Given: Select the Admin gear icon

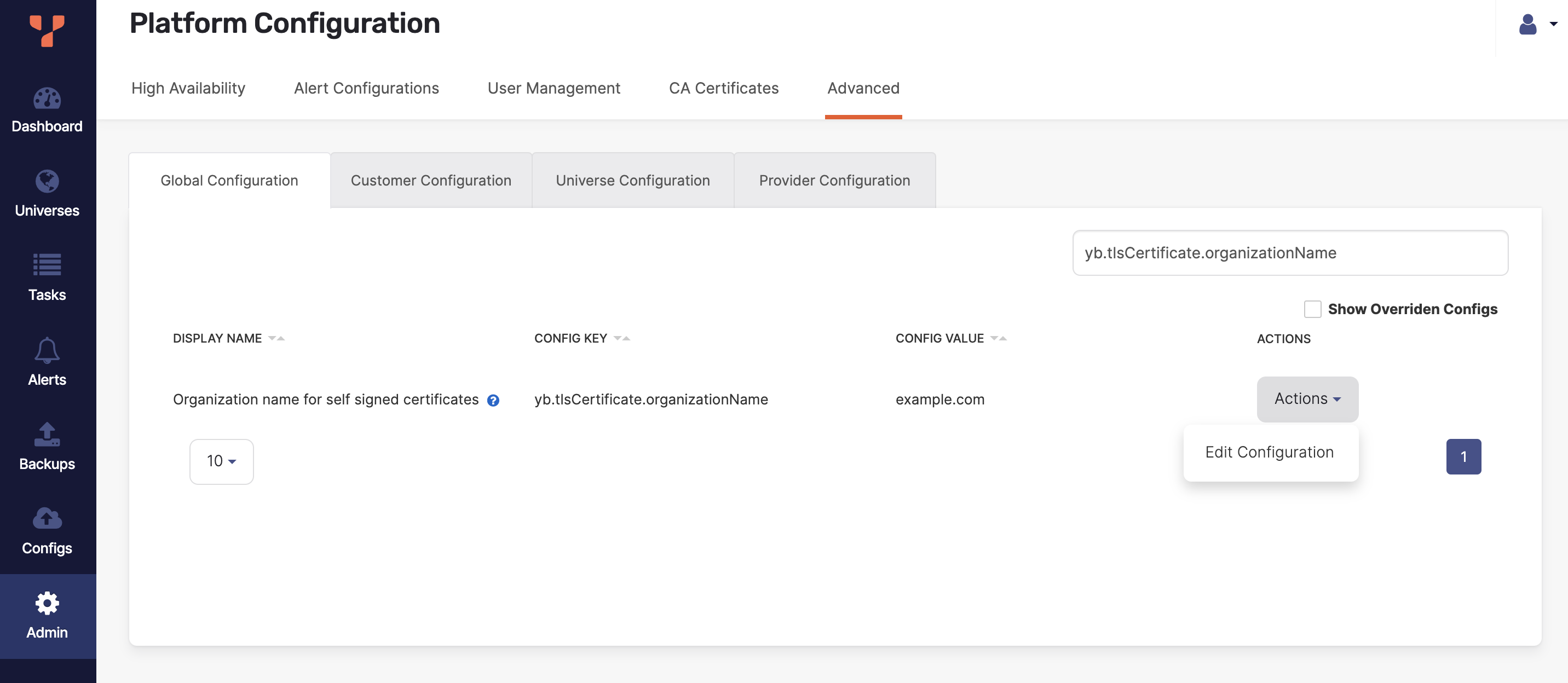Looking at the screenshot, I should click(x=47, y=616).
